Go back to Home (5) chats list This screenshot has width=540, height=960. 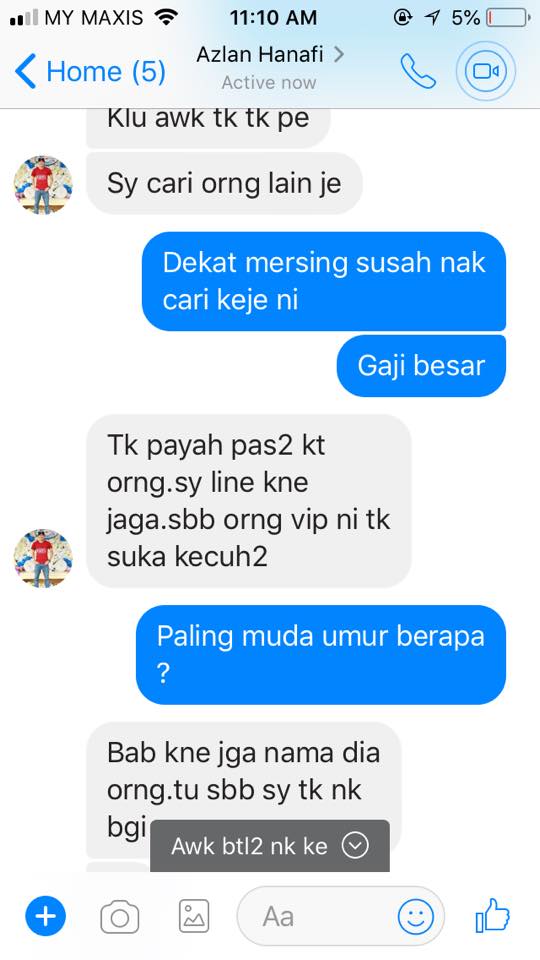(x=90, y=71)
